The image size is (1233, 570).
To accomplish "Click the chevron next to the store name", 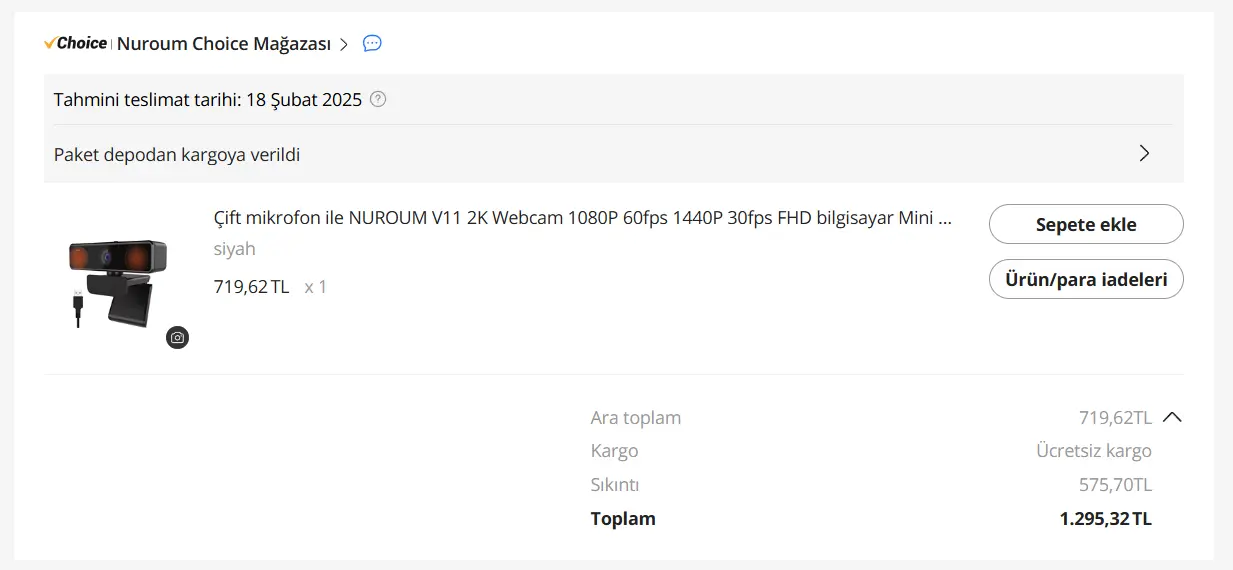I will tap(344, 44).
